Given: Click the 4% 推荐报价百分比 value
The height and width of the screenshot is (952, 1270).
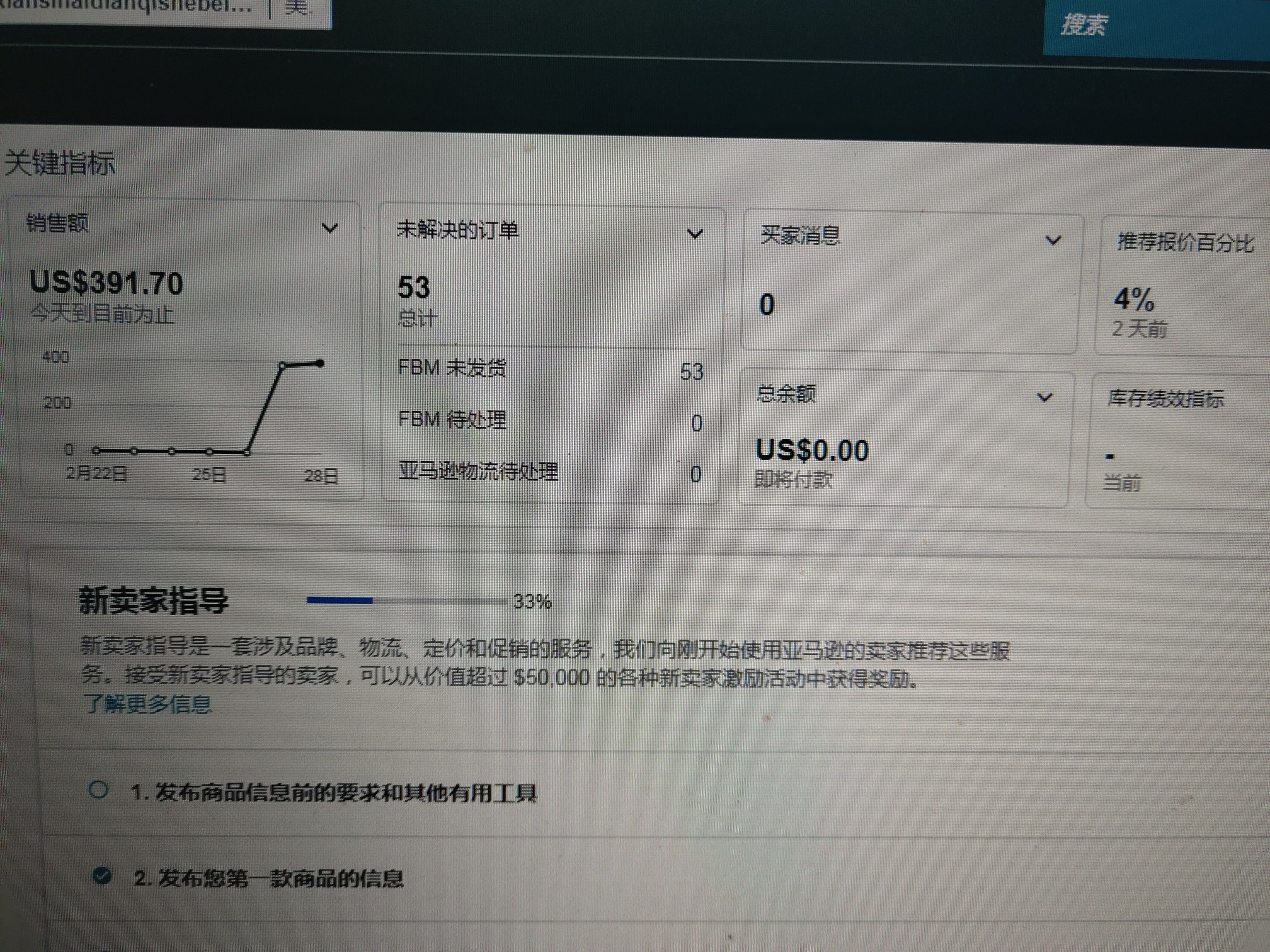Looking at the screenshot, I should coord(1134,299).
